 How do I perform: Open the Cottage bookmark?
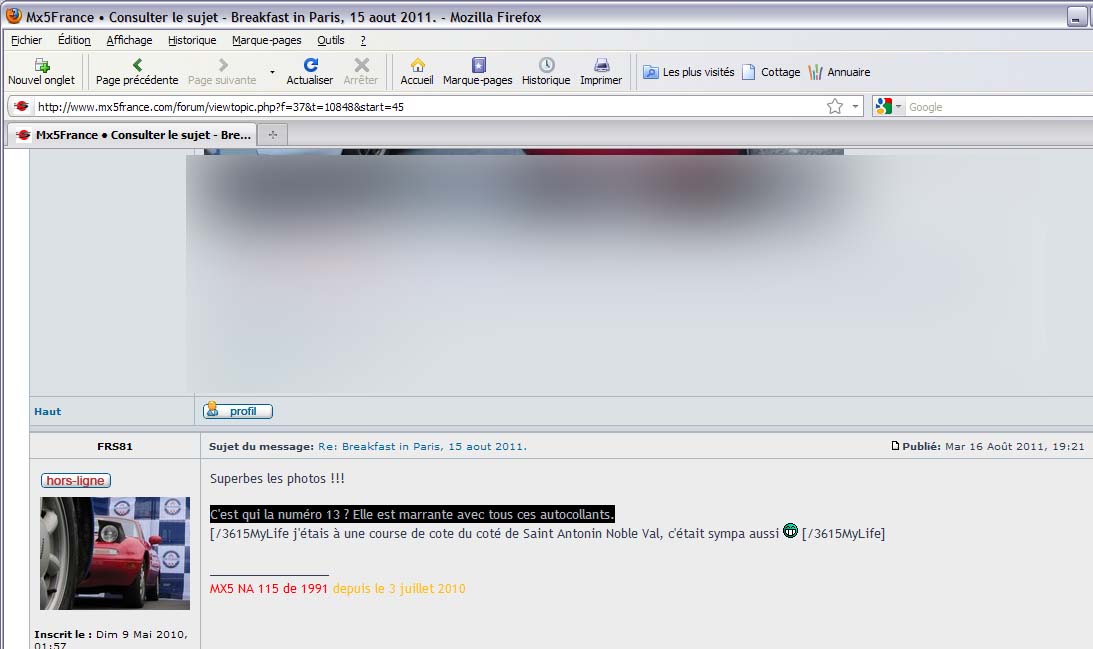point(771,72)
